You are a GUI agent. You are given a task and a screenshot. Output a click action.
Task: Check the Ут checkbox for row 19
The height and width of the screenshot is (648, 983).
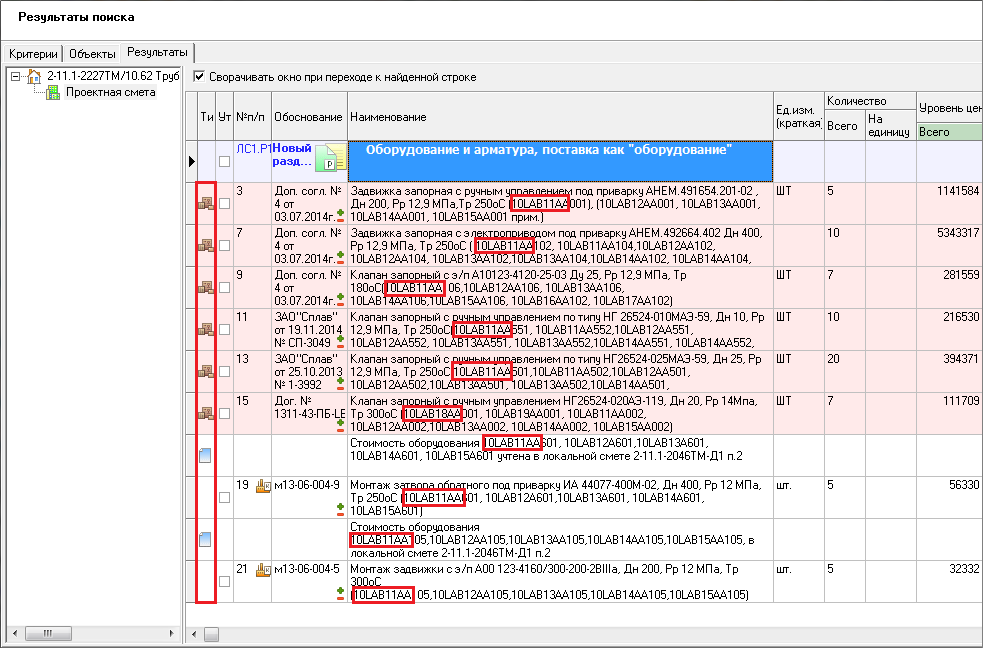coord(224,498)
